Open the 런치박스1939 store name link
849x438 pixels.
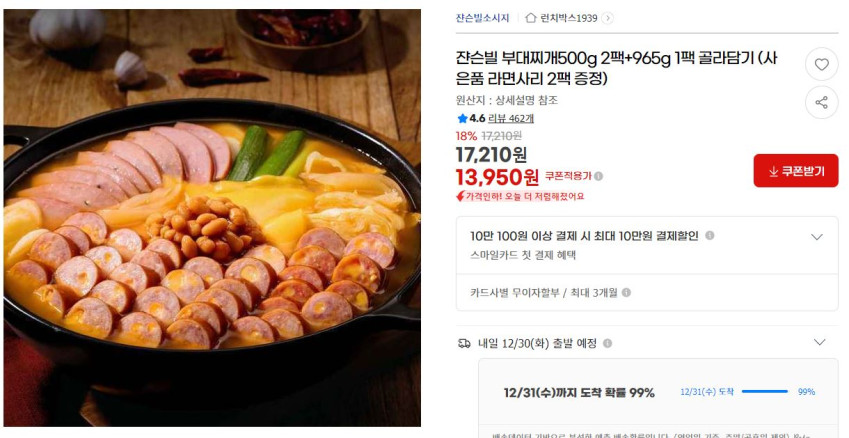pyautogui.click(x=568, y=18)
